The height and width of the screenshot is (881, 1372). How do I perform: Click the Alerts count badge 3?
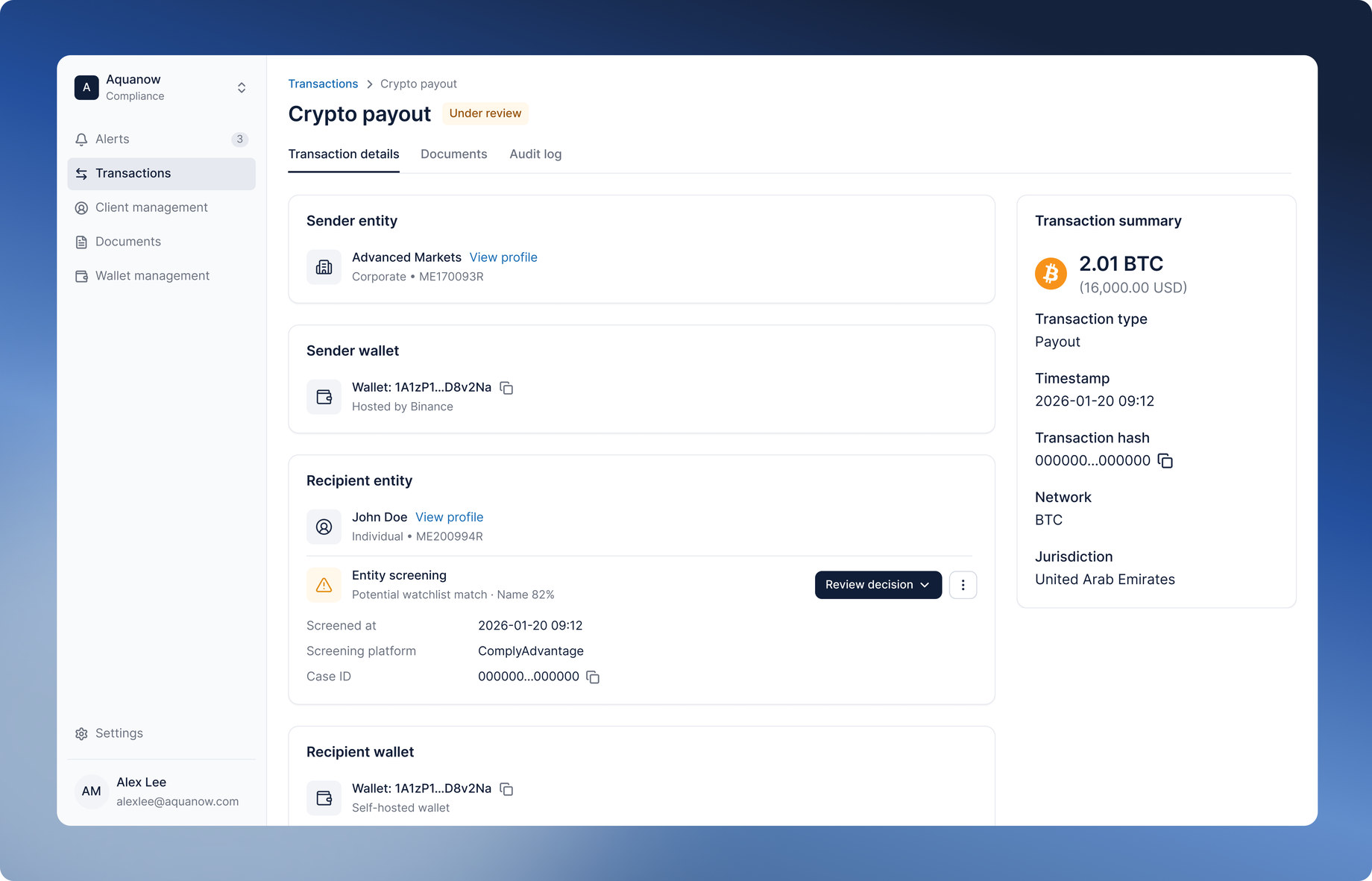point(239,139)
